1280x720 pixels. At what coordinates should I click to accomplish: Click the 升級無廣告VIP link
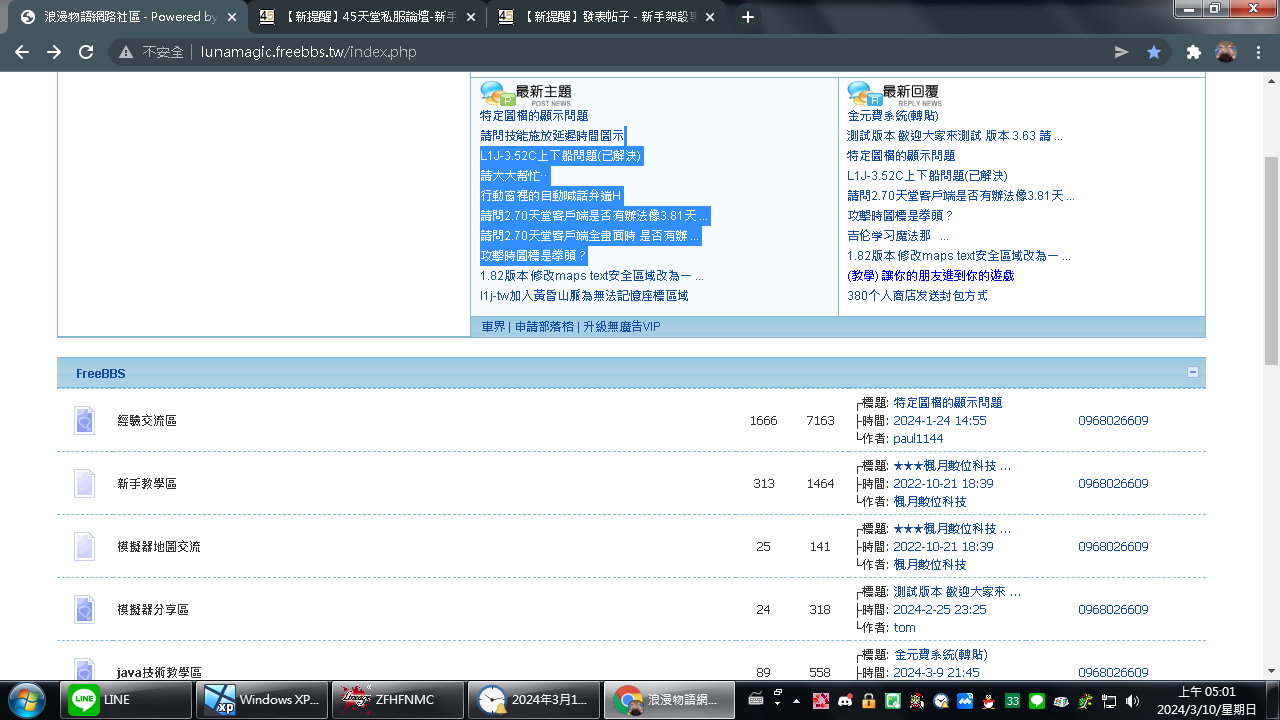[x=622, y=327]
